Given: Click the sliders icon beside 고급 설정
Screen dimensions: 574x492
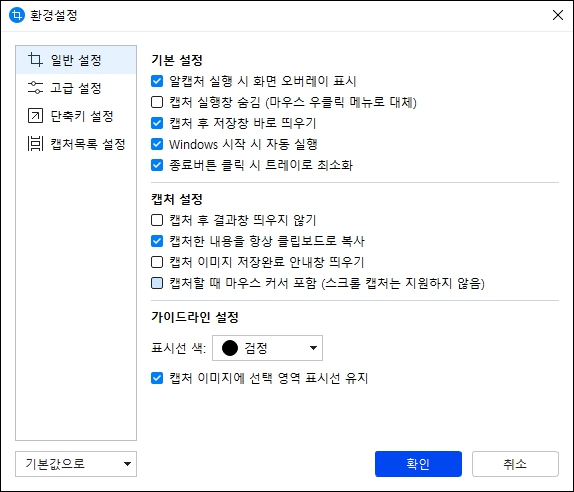Looking at the screenshot, I should [x=35, y=88].
